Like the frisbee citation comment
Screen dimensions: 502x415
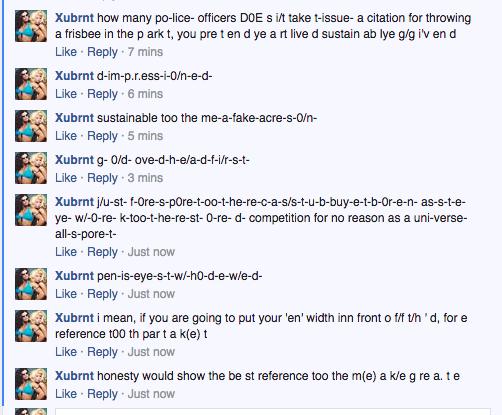[66, 52]
